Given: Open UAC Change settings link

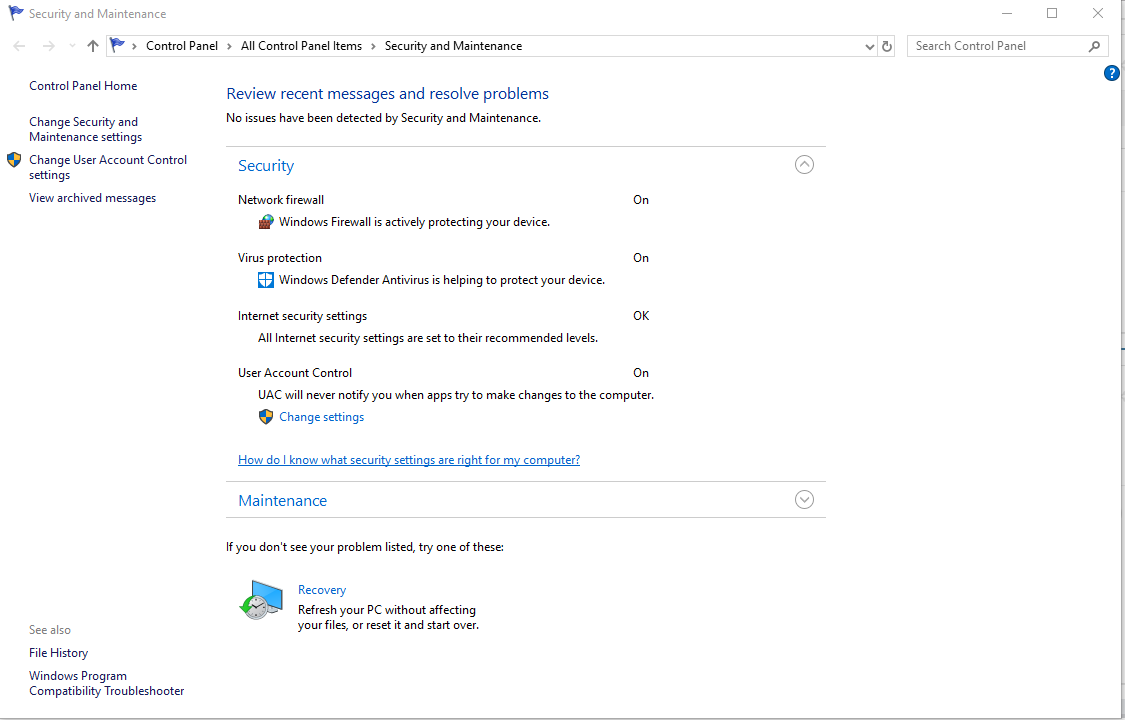Looking at the screenshot, I should coord(321,417).
